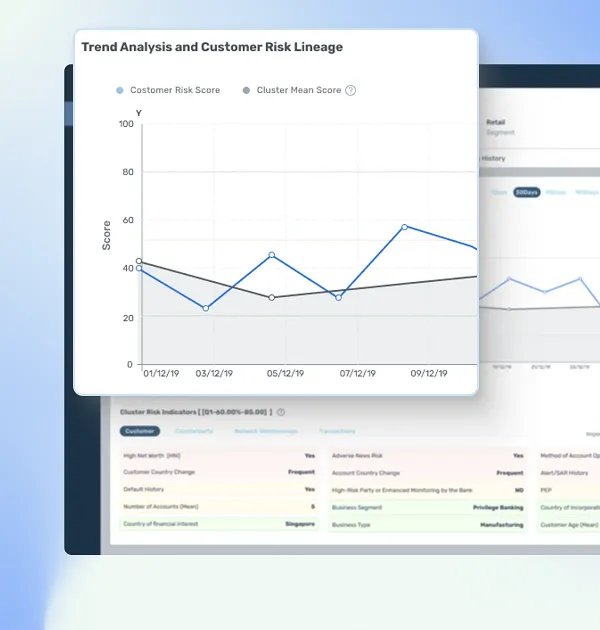
Task: Click the '01/12/19' axis date label
Action: click(x=161, y=374)
